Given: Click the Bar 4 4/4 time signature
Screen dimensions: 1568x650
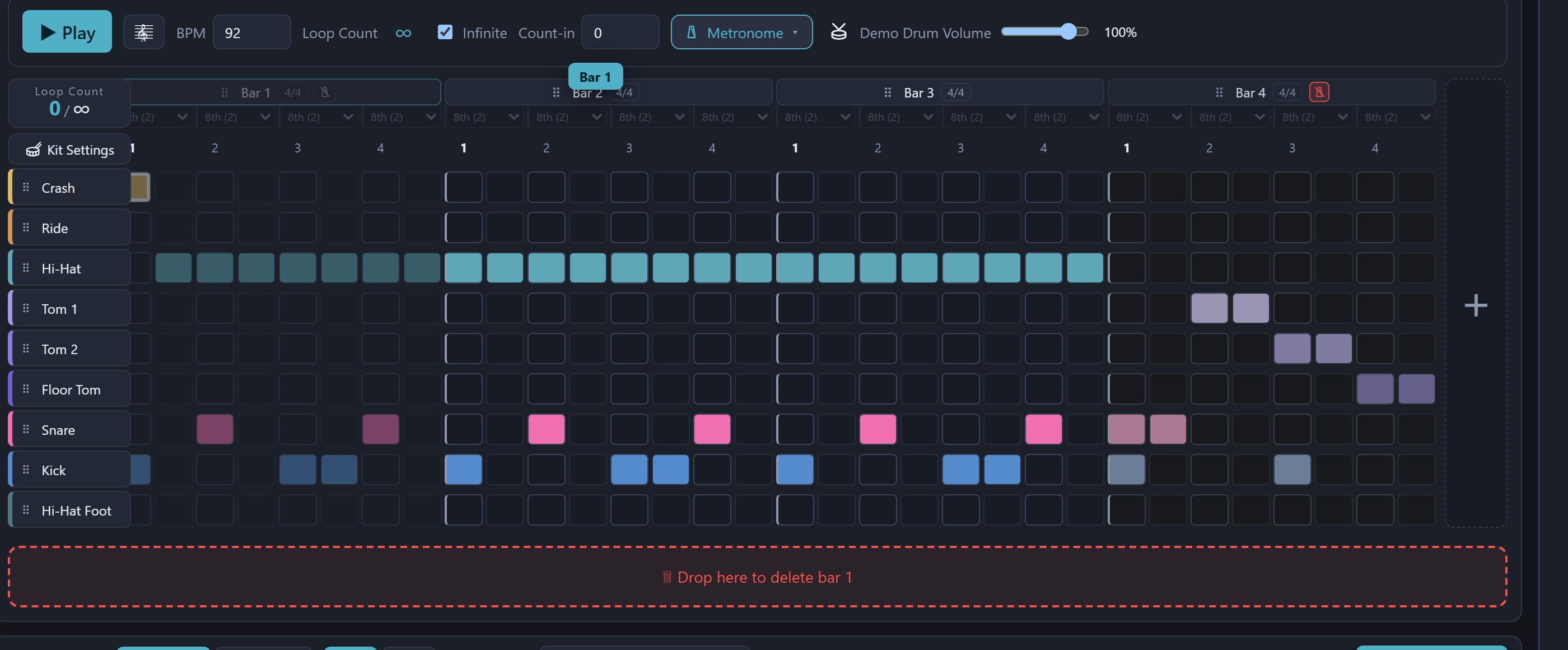Looking at the screenshot, I should (x=1287, y=92).
